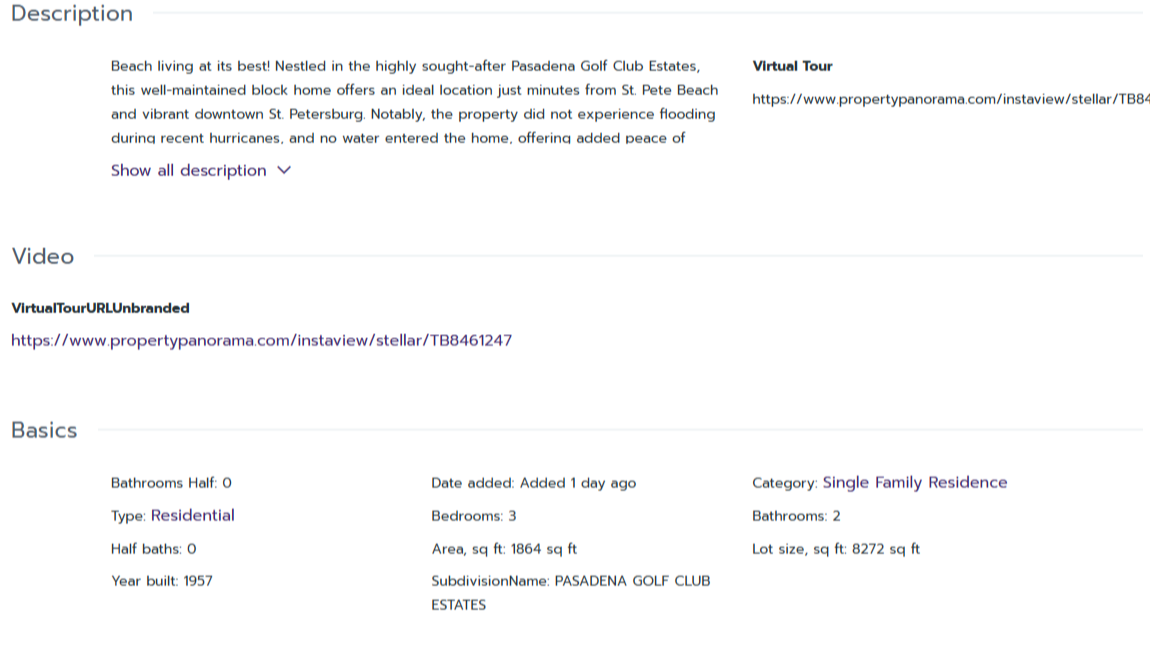
Task: Open the Virtual Tour propertypanorama URL
Action: [950, 99]
